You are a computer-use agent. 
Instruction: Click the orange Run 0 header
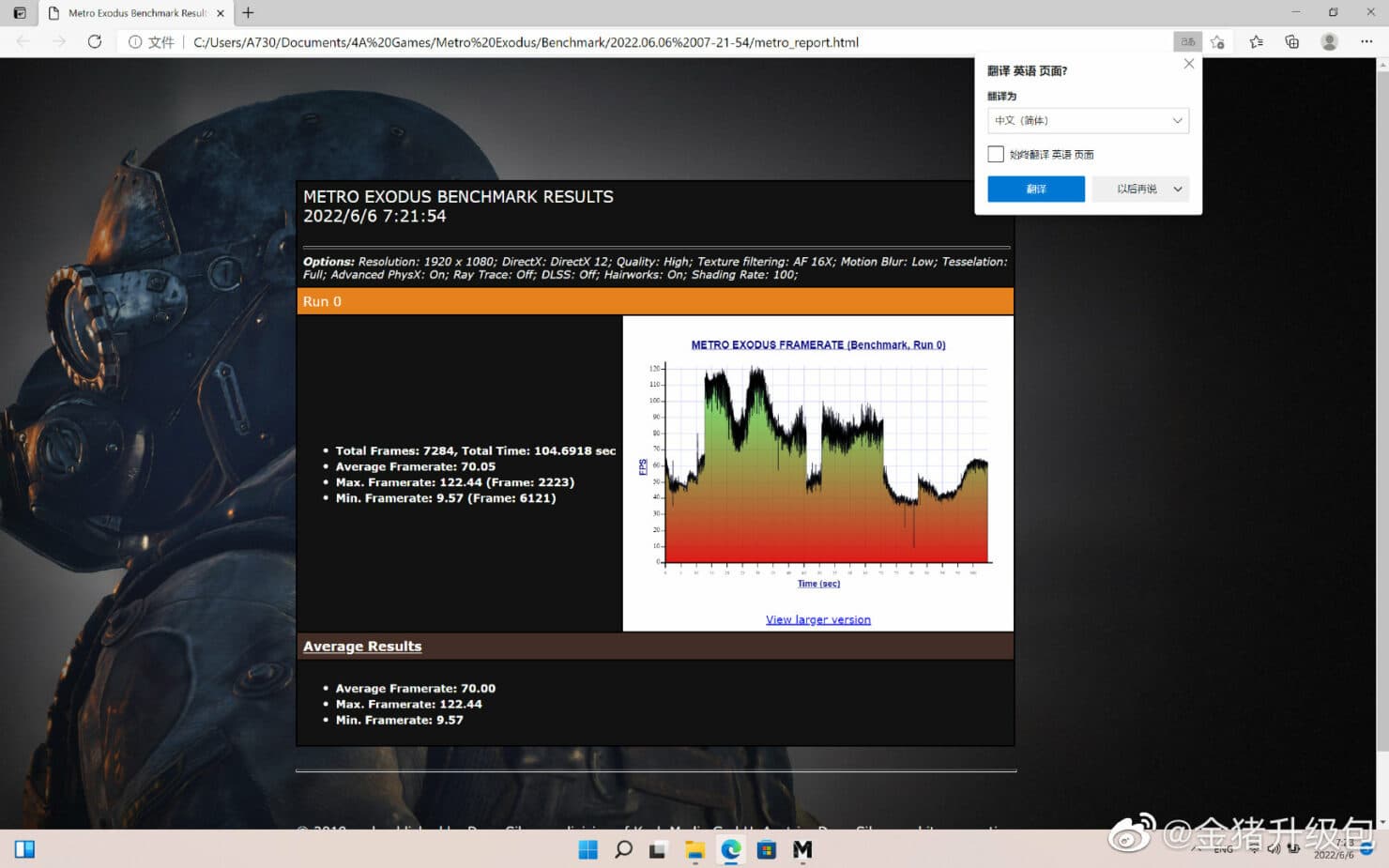[x=655, y=301]
